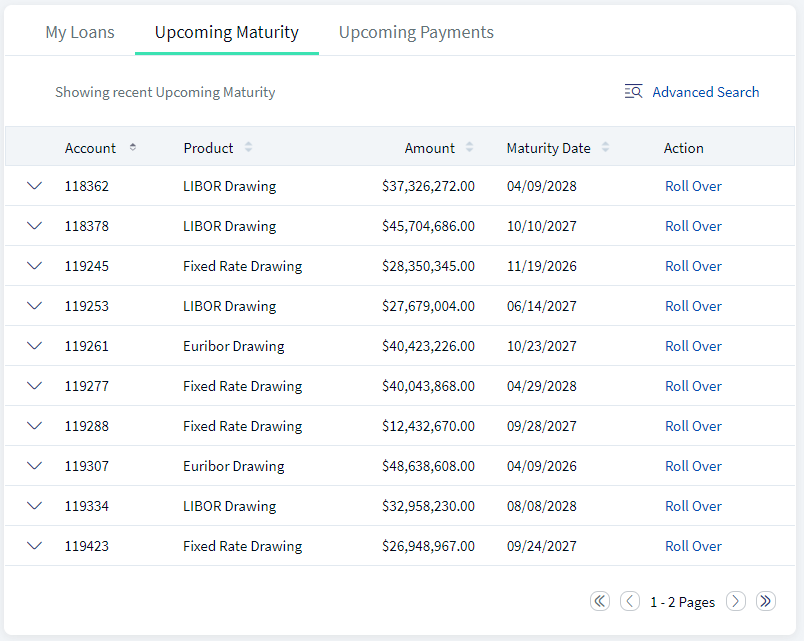Roll Over account 119245 loan
Viewport: 804px width, 641px height.
[x=693, y=266]
